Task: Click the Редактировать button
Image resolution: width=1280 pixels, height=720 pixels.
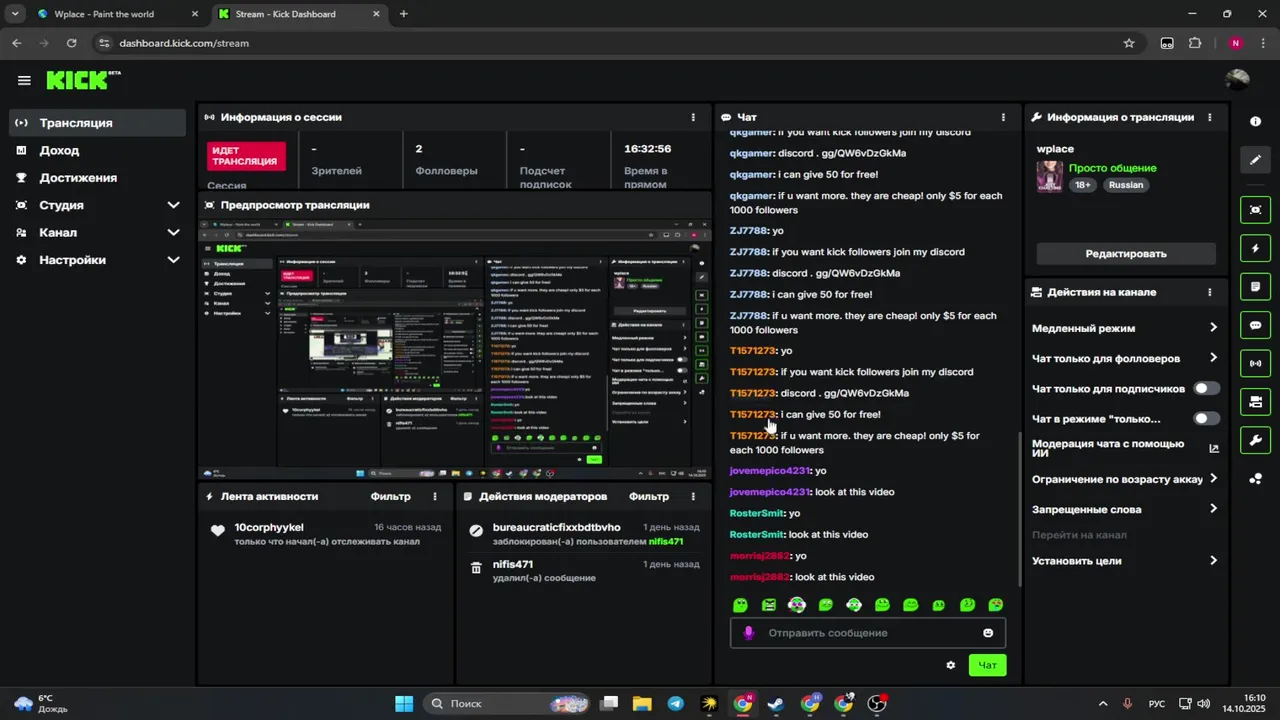Action: pyautogui.click(x=1126, y=254)
